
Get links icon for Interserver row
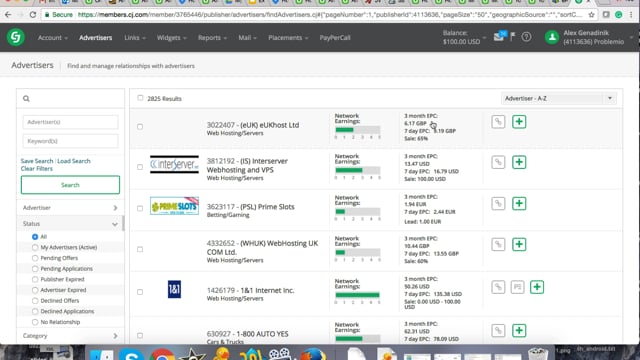[498, 162]
